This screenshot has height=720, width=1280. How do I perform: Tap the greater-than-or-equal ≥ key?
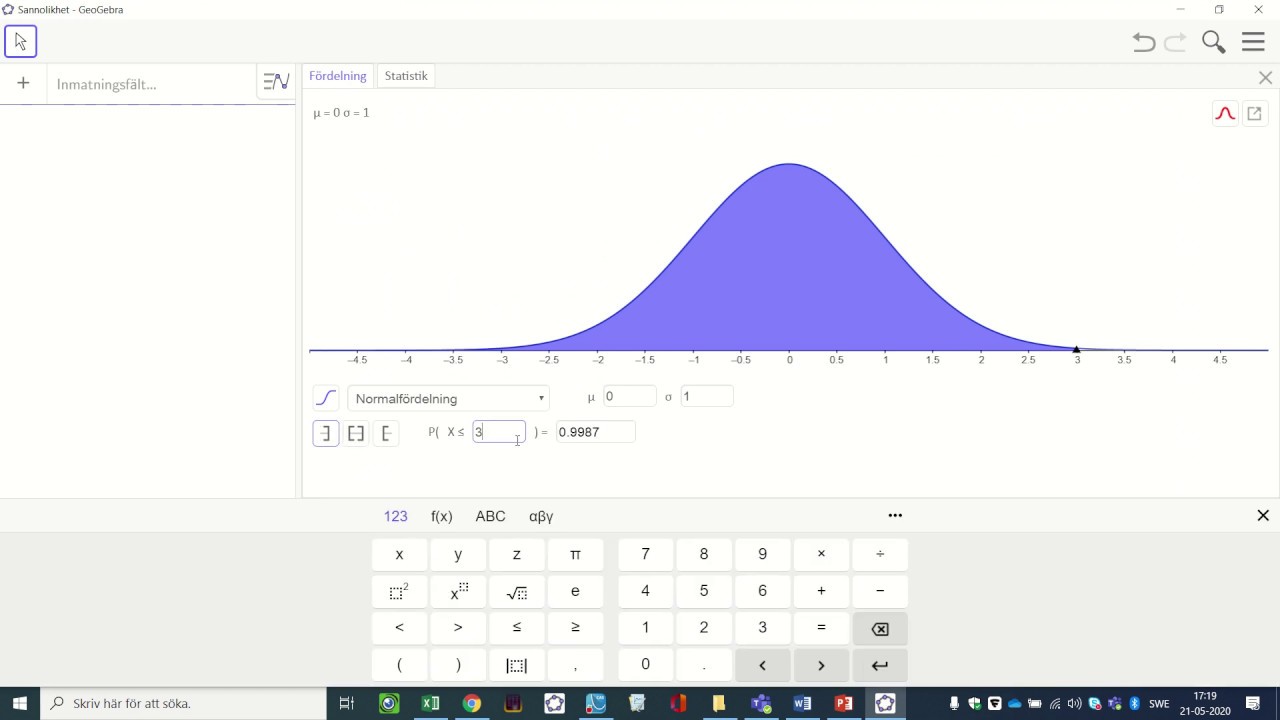(575, 628)
